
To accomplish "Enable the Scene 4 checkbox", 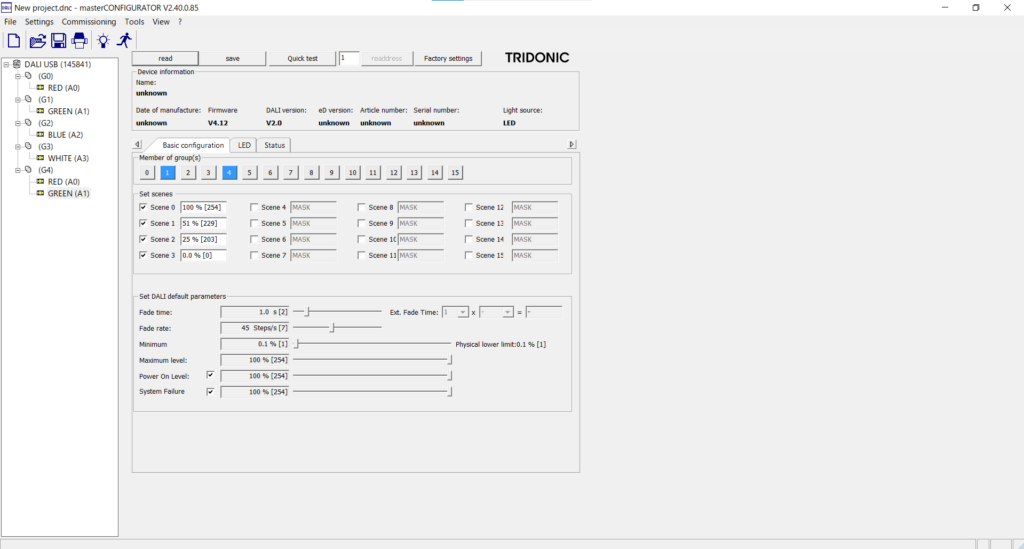I will [254, 207].
